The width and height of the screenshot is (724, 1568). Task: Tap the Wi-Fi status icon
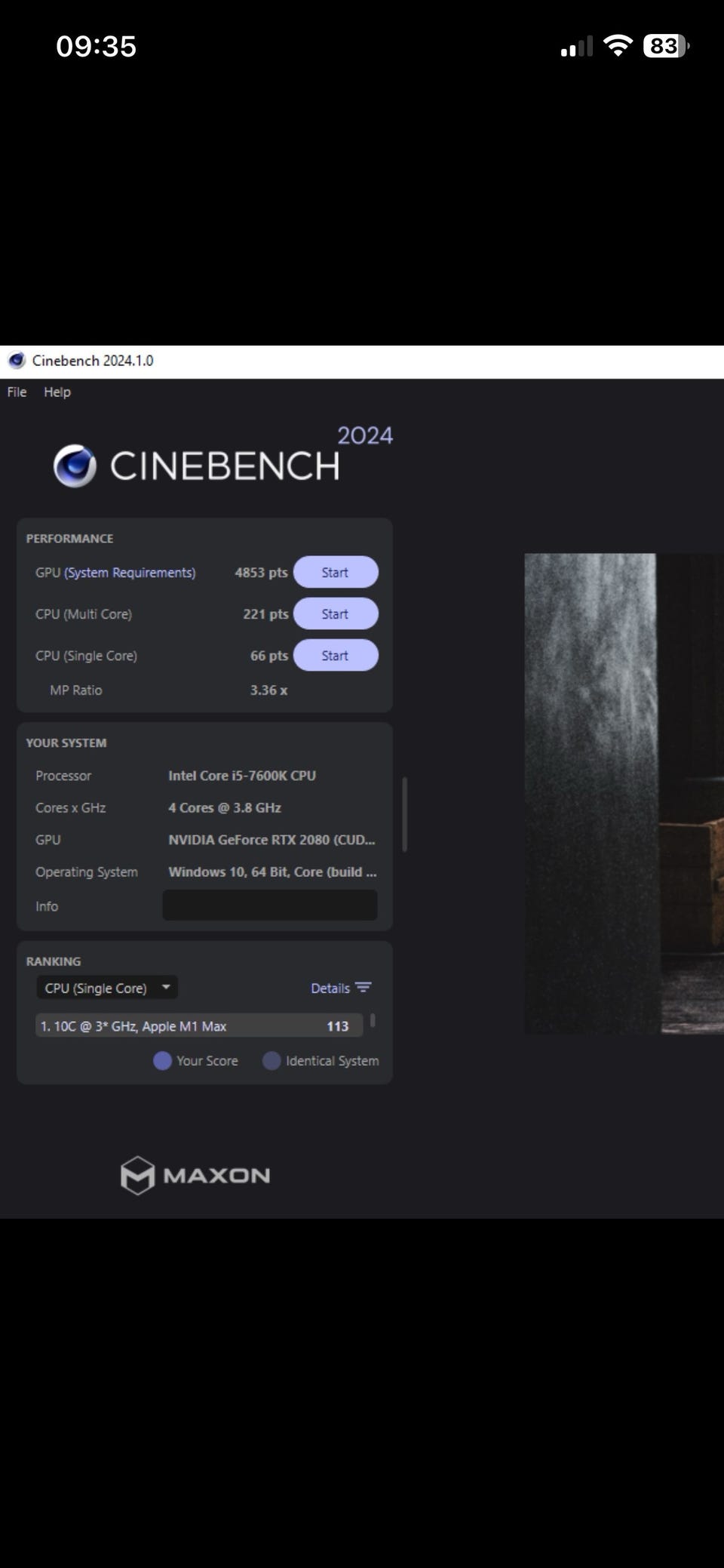pyautogui.click(x=618, y=46)
